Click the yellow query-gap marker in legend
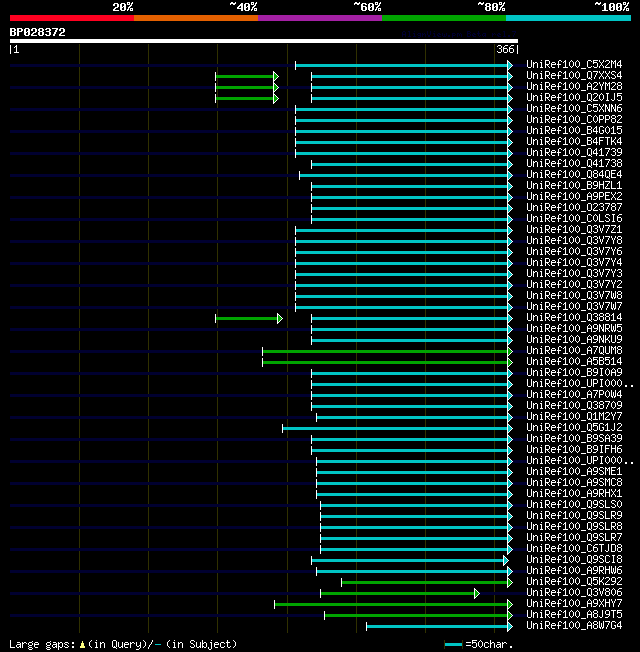 point(82,645)
